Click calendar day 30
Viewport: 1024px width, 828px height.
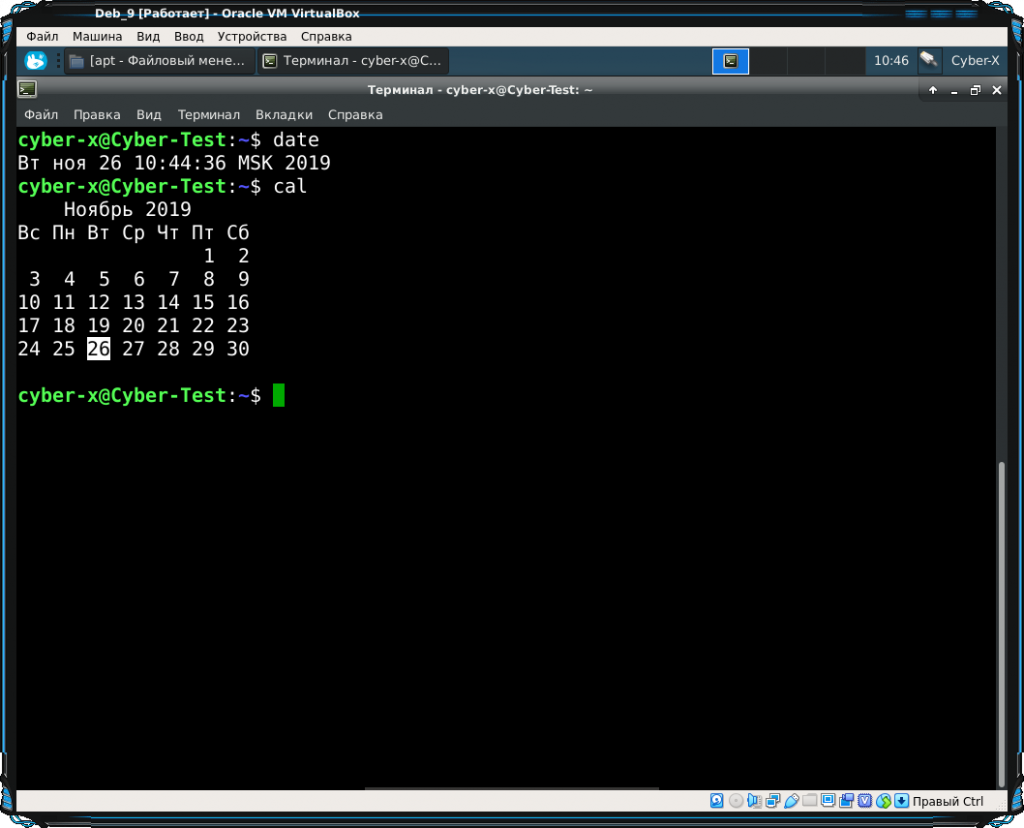[238, 349]
